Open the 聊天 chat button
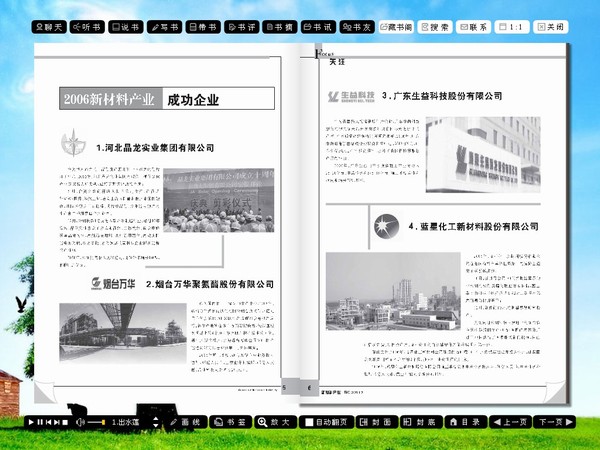This screenshot has width=600, height=450. click(49, 27)
